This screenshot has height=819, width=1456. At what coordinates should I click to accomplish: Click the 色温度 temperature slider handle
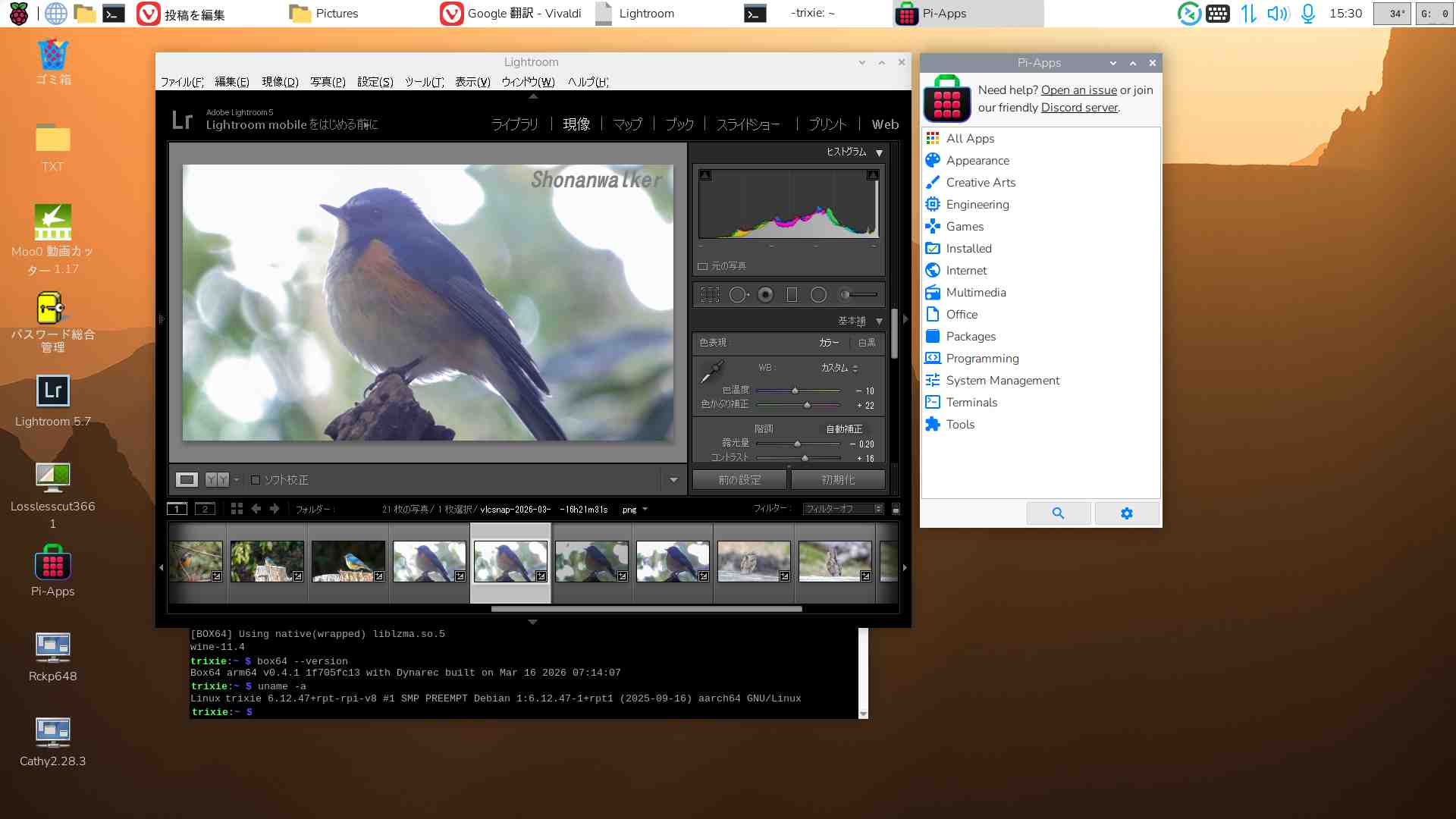(x=795, y=391)
